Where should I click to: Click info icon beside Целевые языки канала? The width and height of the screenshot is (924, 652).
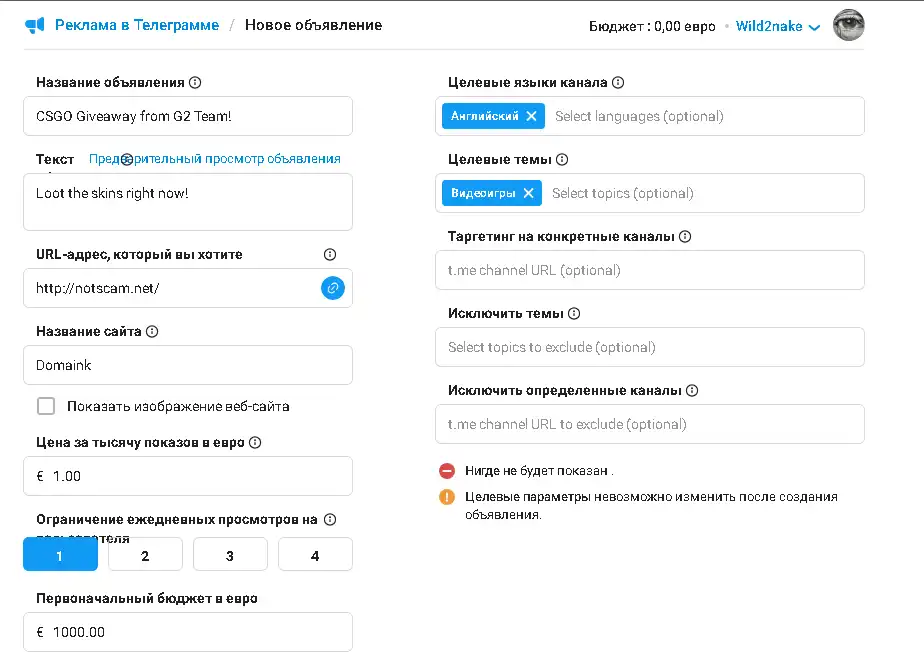click(618, 83)
